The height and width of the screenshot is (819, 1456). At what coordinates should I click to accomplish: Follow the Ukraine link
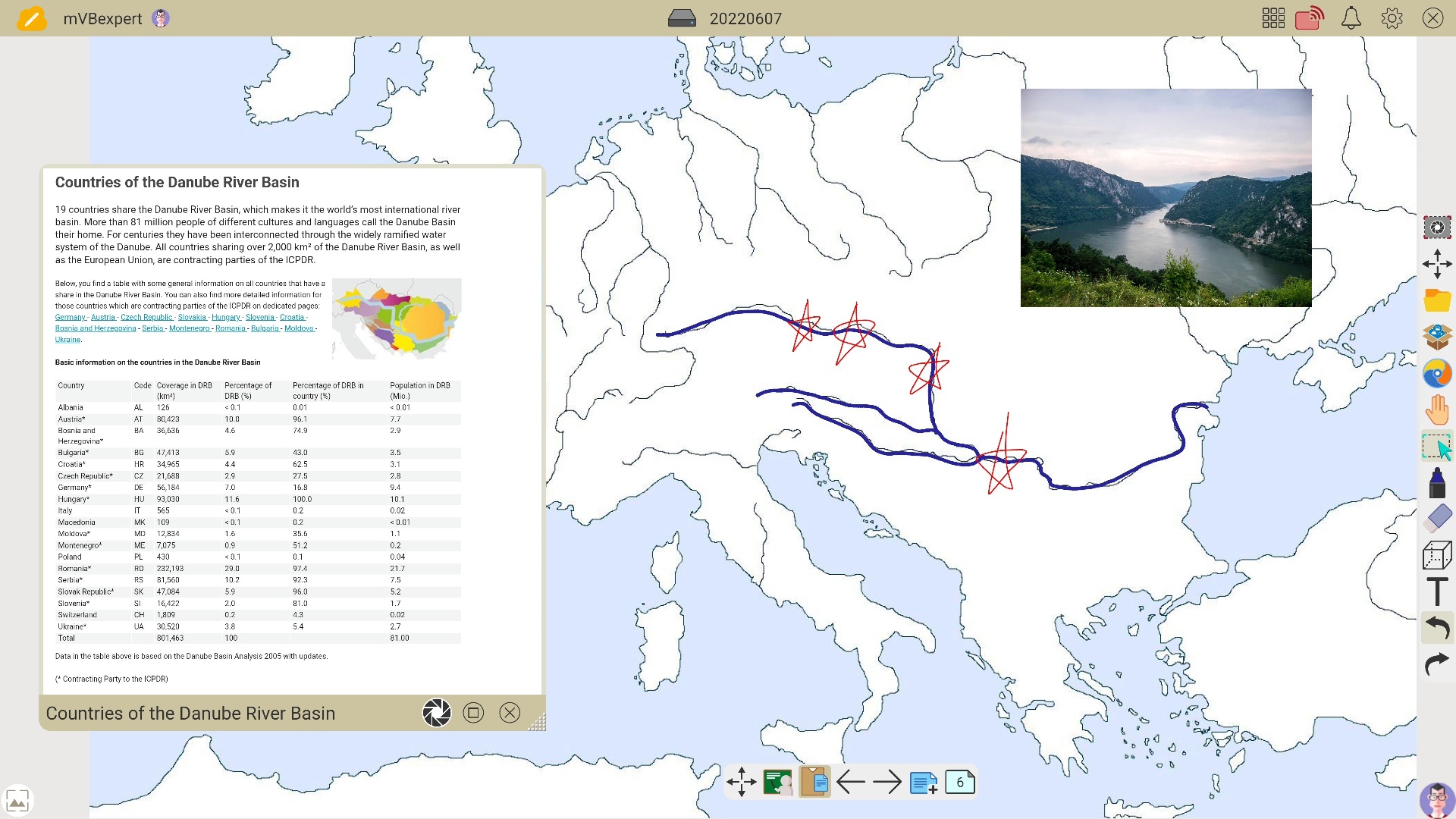coord(67,340)
